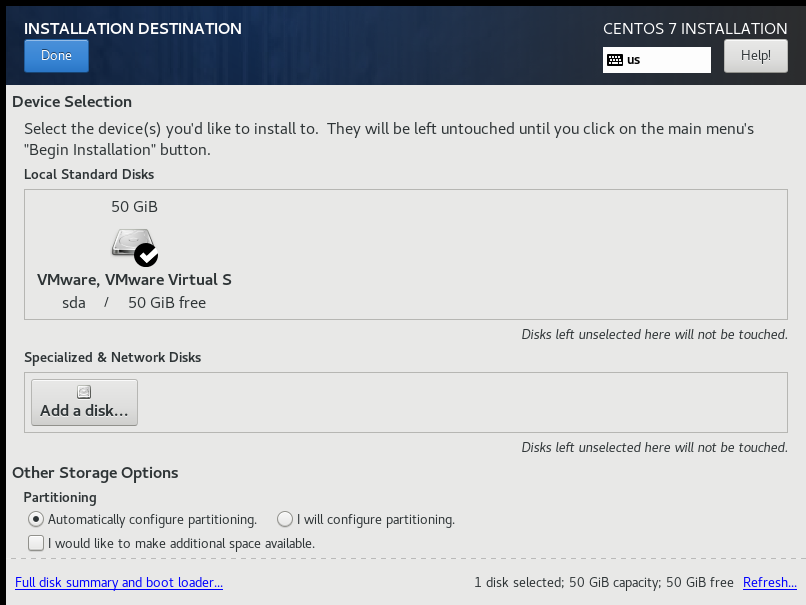The image size is (806, 605).
Task: Open Full disk summary and boot loader link
Action: pos(119,582)
